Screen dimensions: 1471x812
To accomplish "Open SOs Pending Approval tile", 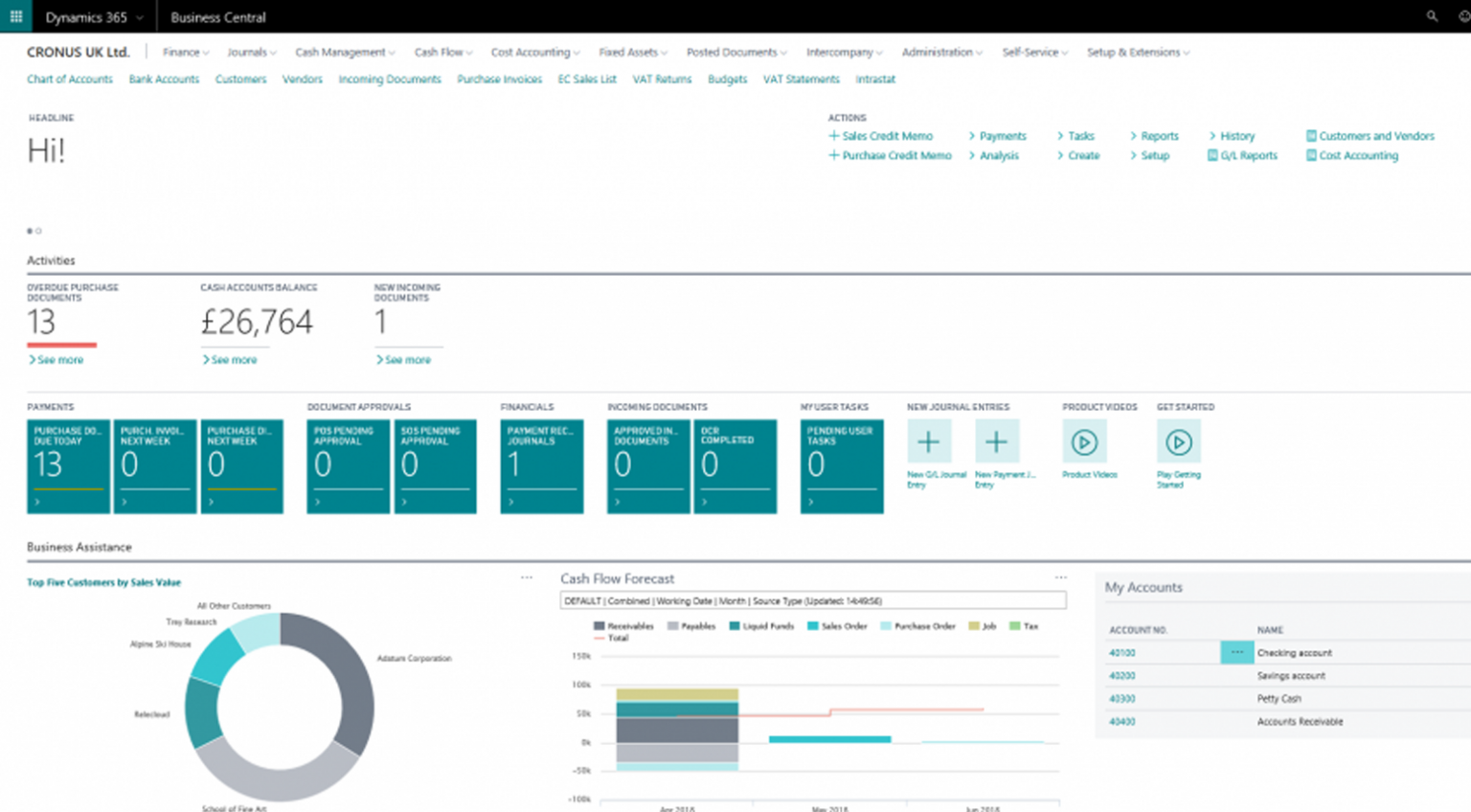I will tap(436, 466).
